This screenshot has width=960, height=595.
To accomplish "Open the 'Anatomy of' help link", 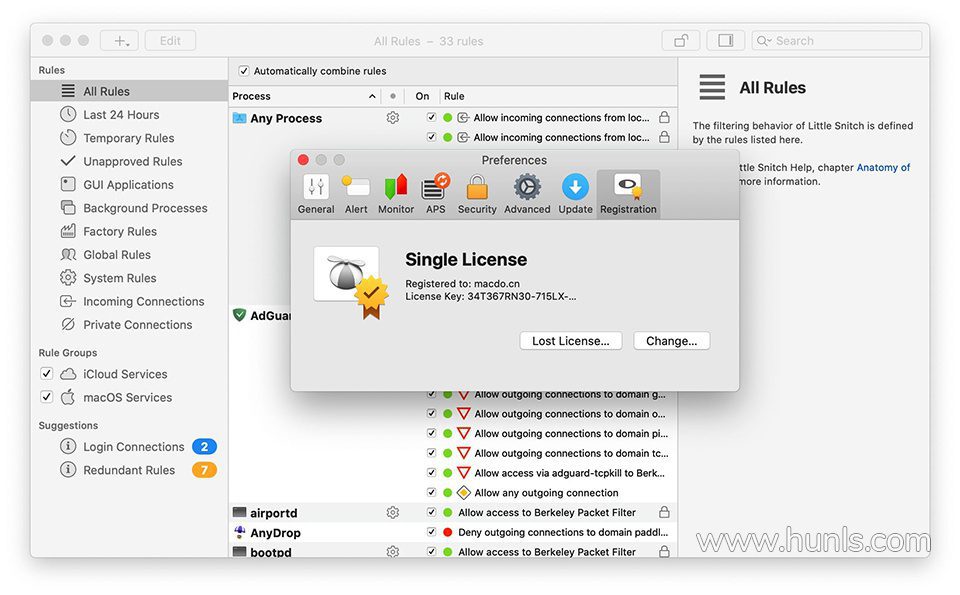I will pos(883,167).
